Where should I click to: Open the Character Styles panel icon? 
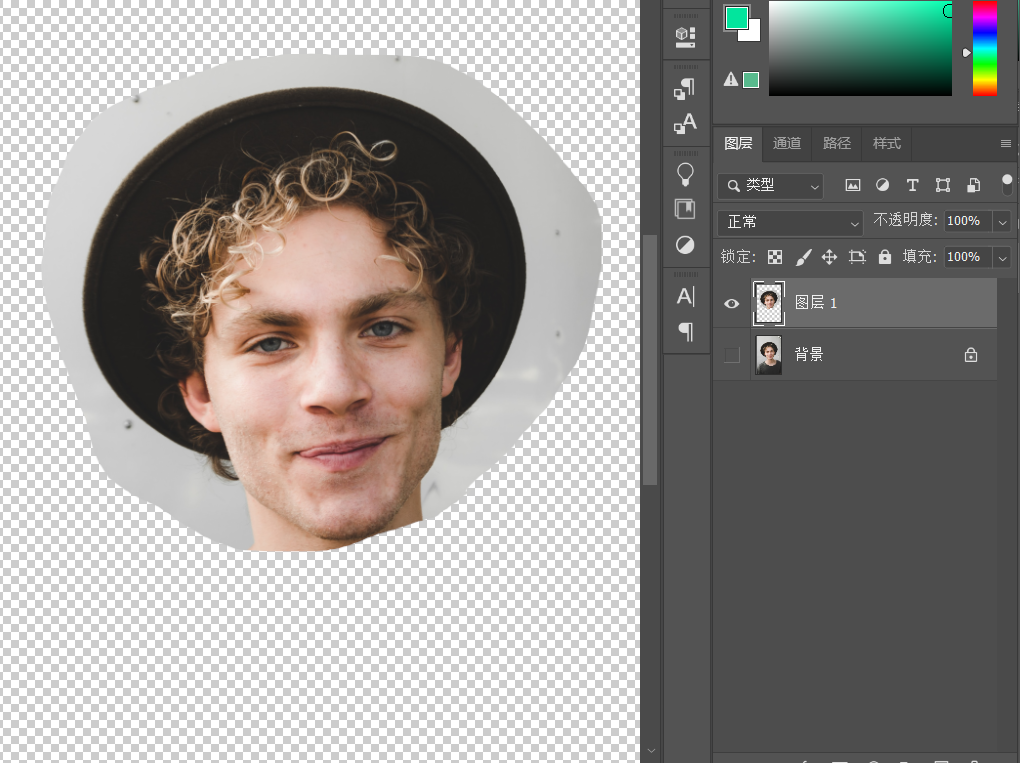pyautogui.click(x=685, y=123)
